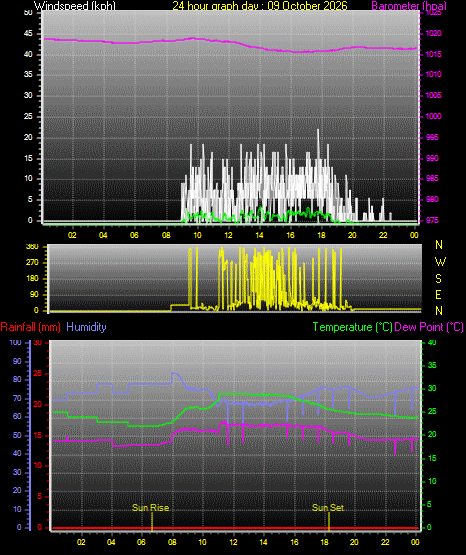The image size is (466, 555).
Task: Click the 270 value on wind direction axis
Action: [32, 263]
